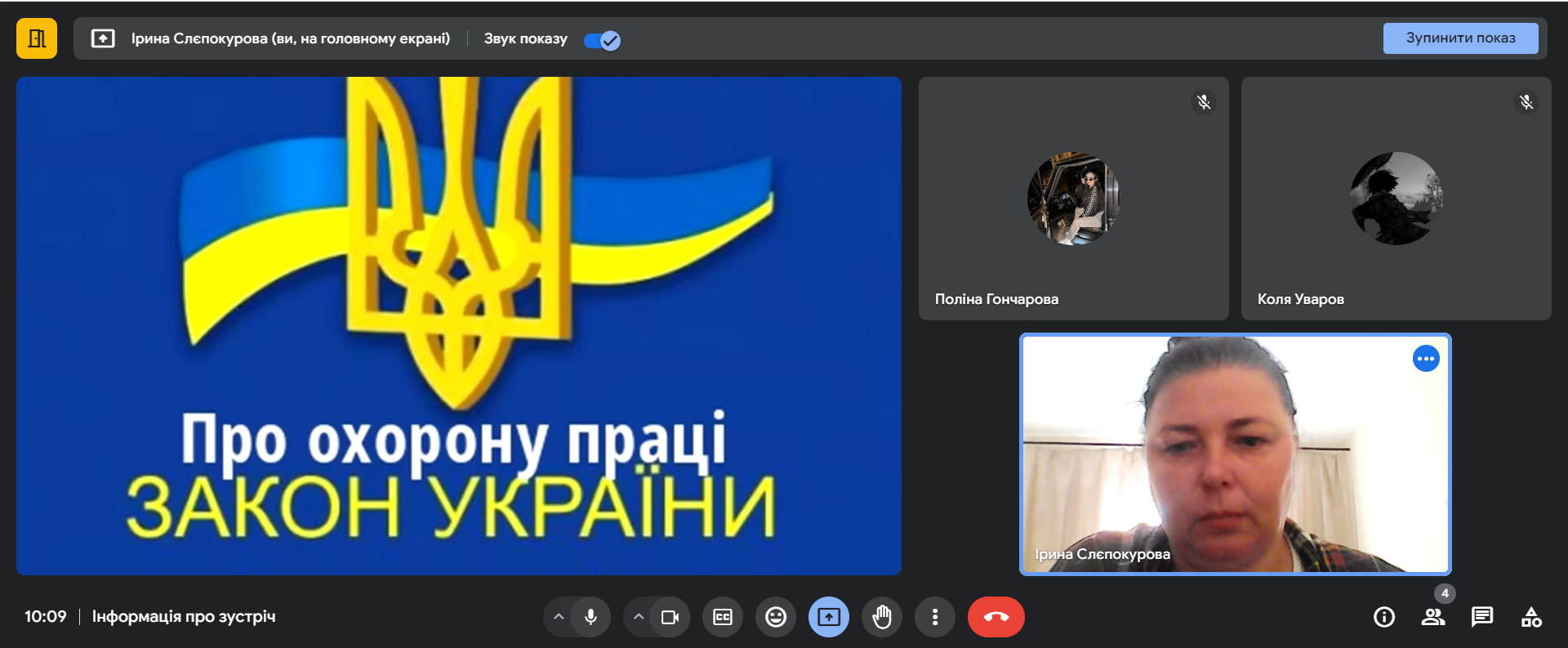Toggle closed captions
1568x648 pixels.
723,617
